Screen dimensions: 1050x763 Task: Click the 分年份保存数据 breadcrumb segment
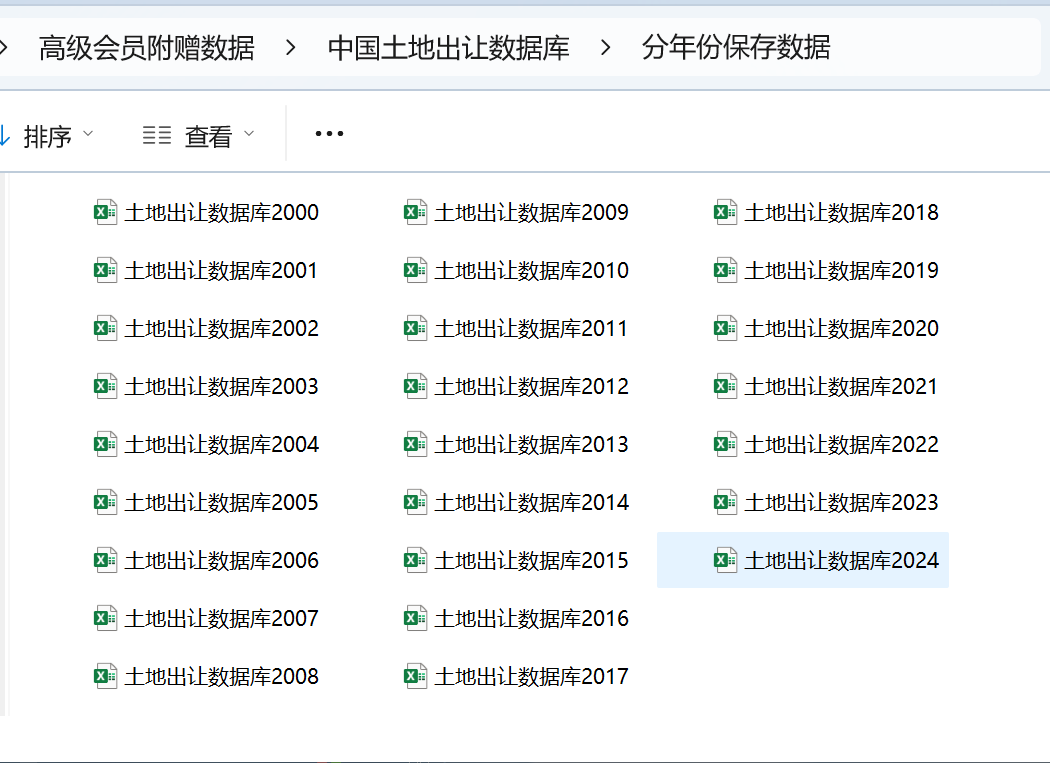tap(736, 47)
